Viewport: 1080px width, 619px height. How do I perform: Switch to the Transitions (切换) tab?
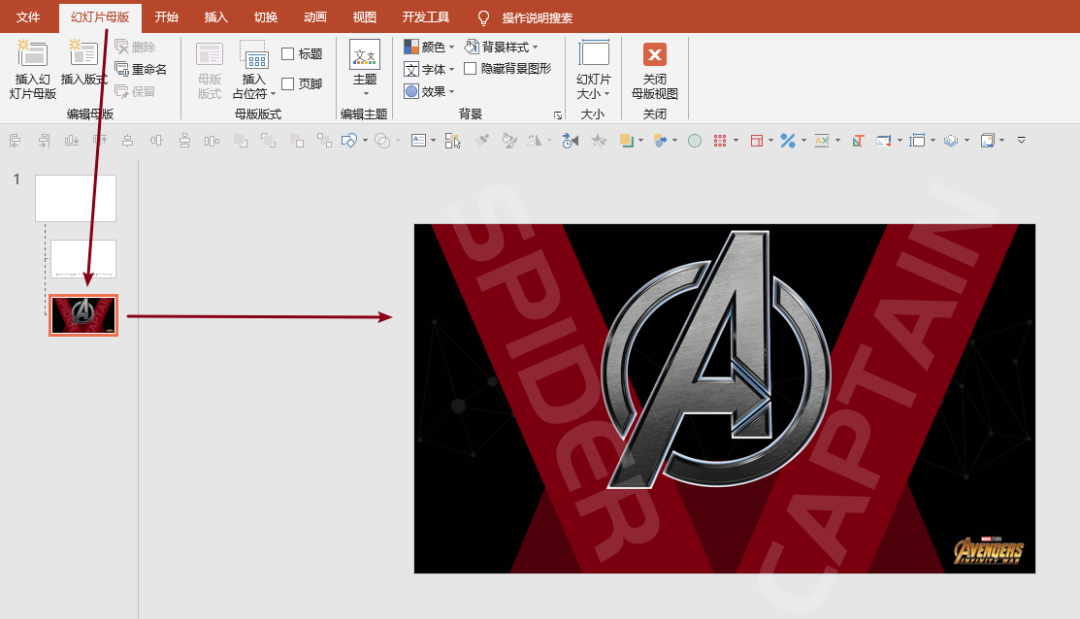(x=265, y=17)
